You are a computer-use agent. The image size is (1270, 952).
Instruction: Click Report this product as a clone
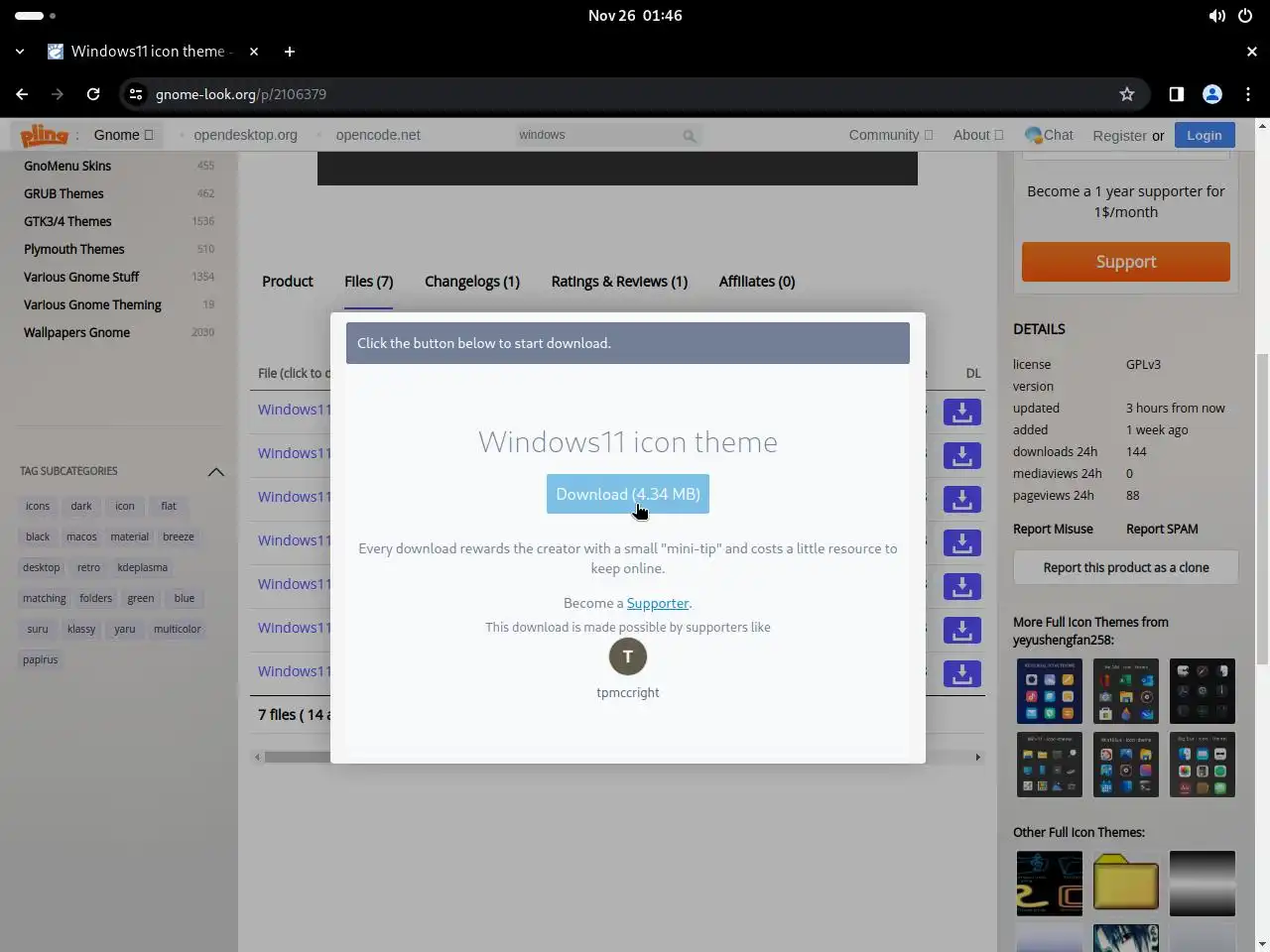pyautogui.click(x=1126, y=567)
